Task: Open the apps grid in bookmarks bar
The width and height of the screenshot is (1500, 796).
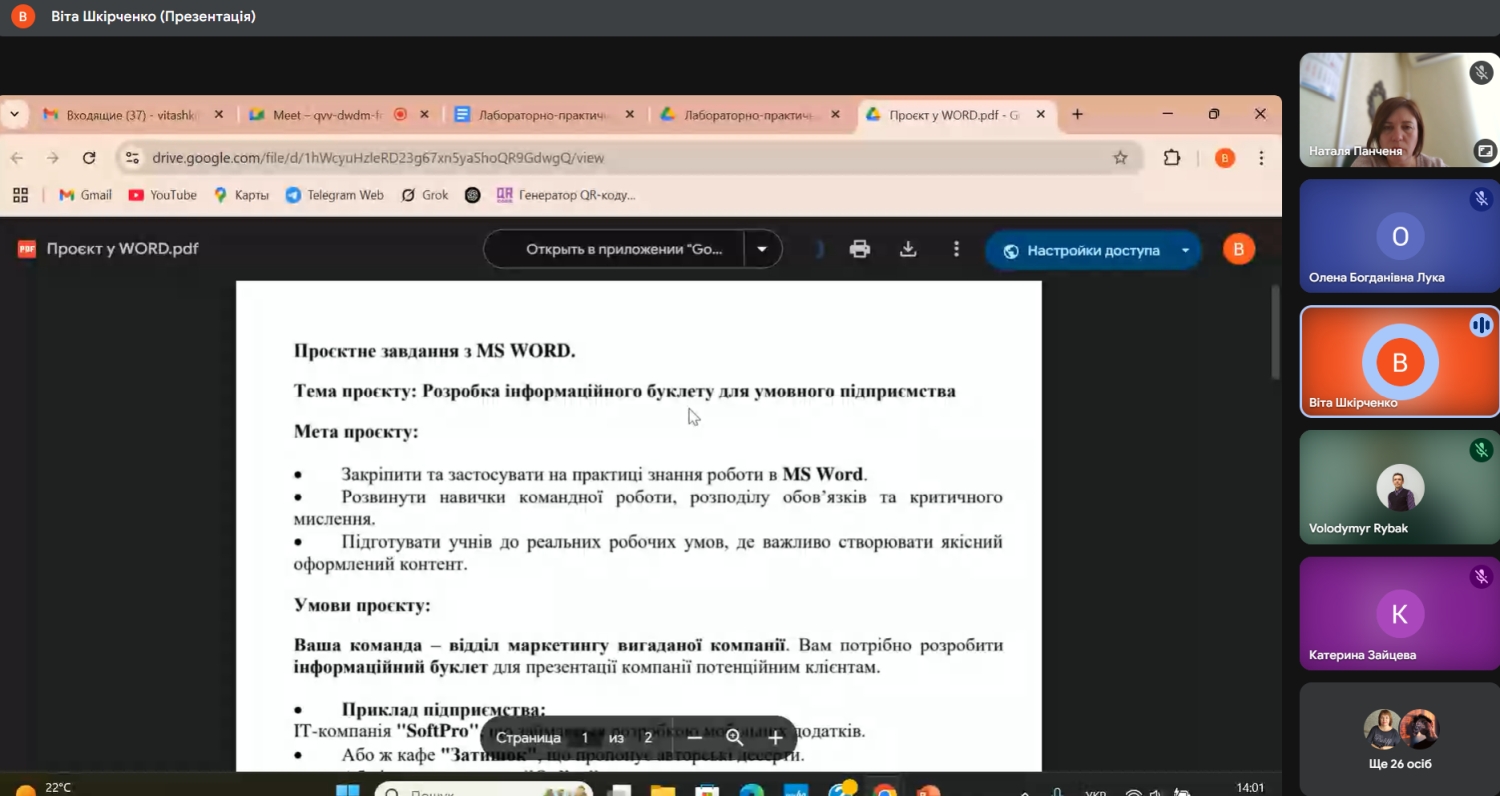Action: point(20,195)
